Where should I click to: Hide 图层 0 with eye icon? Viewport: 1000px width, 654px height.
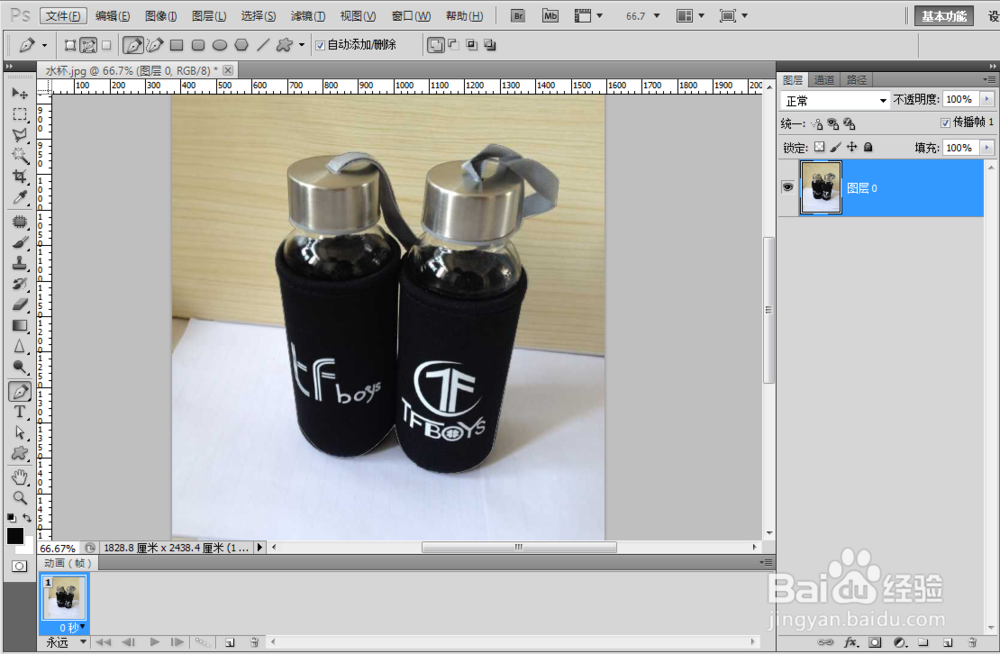[788, 188]
